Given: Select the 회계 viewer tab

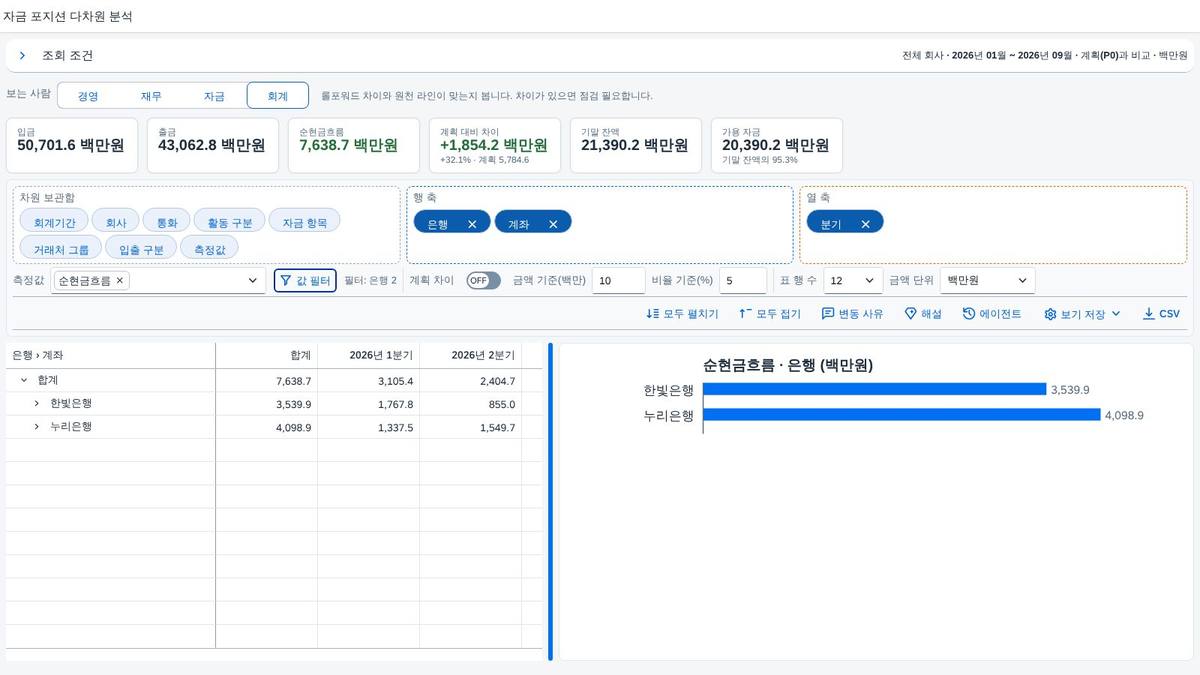Looking at the screenshot, I should pyautogui.click(x=278, y=96).
